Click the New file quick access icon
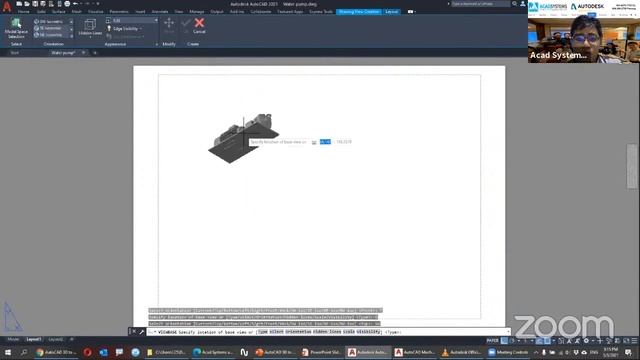This screenshot has height=360, width=640. 19,4
